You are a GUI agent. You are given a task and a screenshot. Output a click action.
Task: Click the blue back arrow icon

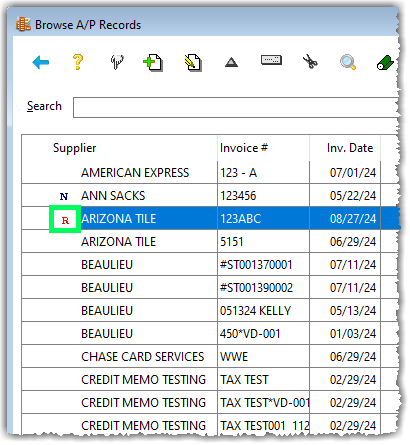41,62
